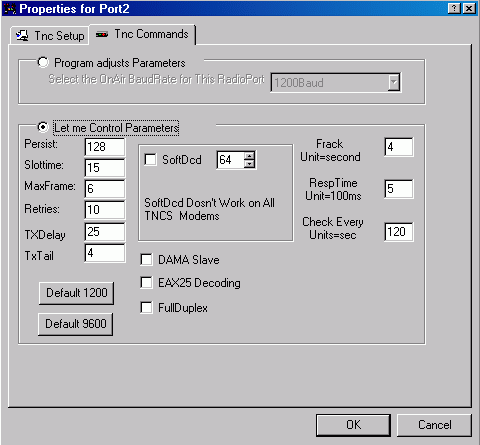Viewport: 480px width, 445px height.
Task: Apply Default 1200 settings
Action: click(x=76, y=293)
